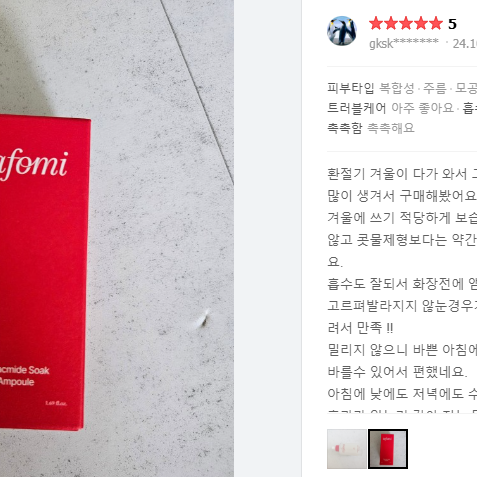Viewport: 477px width, 477px height.
Task: Open the penguin profile avatar
Action: tap(342, 31)
